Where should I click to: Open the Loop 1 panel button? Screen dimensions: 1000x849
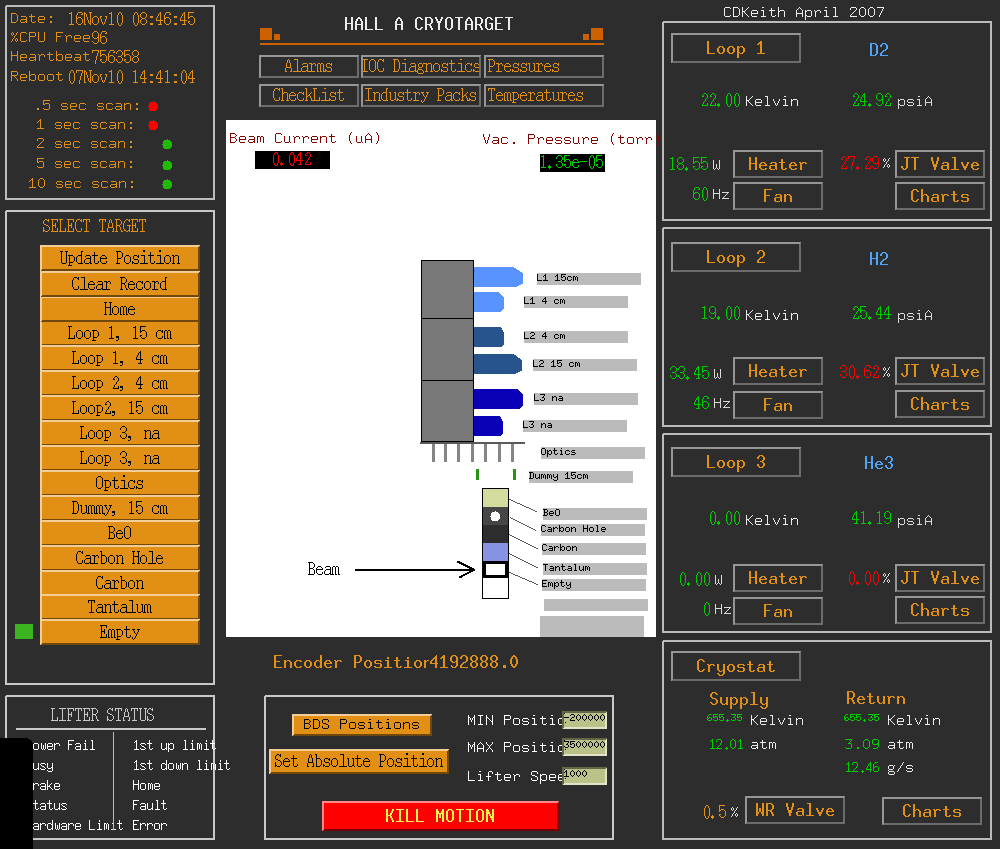735,48
